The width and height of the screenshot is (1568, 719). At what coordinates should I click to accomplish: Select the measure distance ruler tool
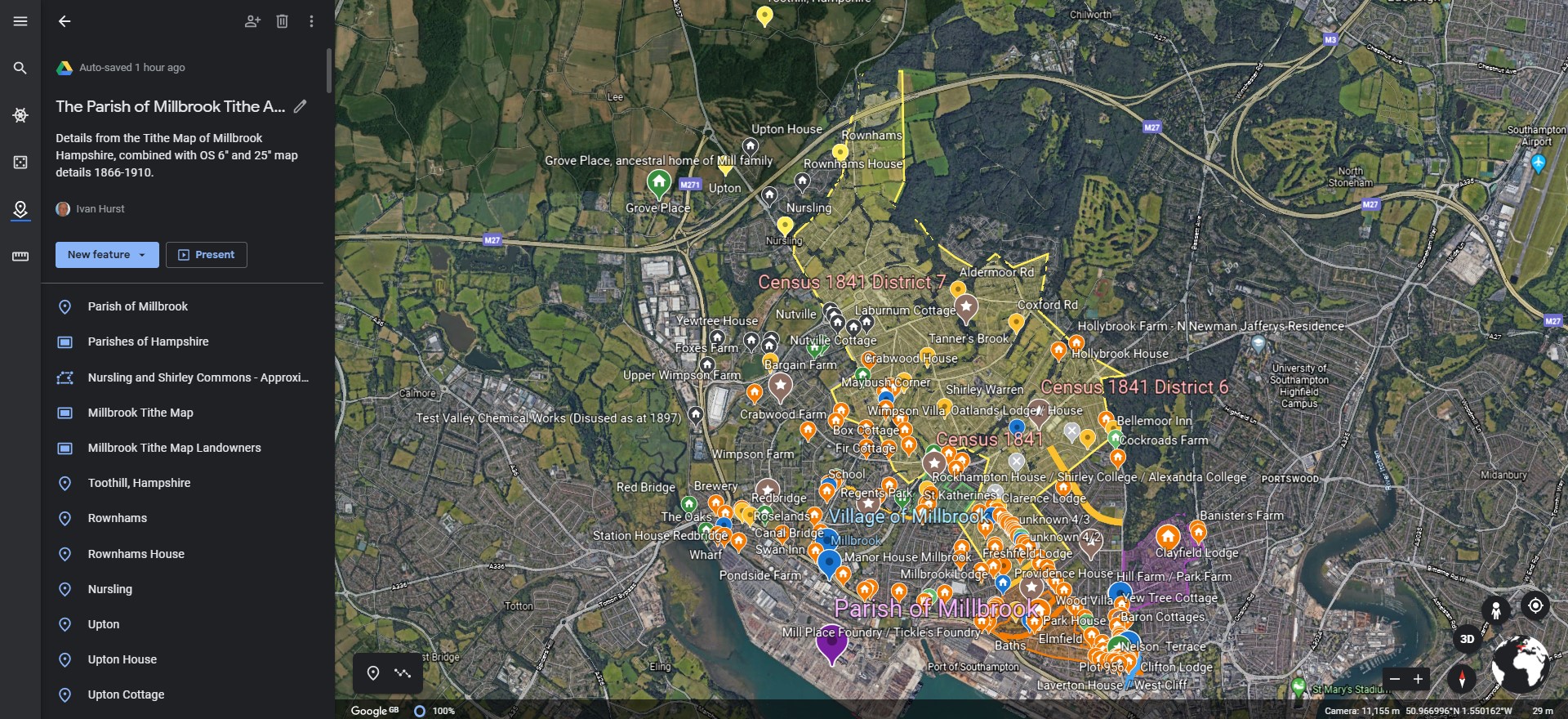20,257
